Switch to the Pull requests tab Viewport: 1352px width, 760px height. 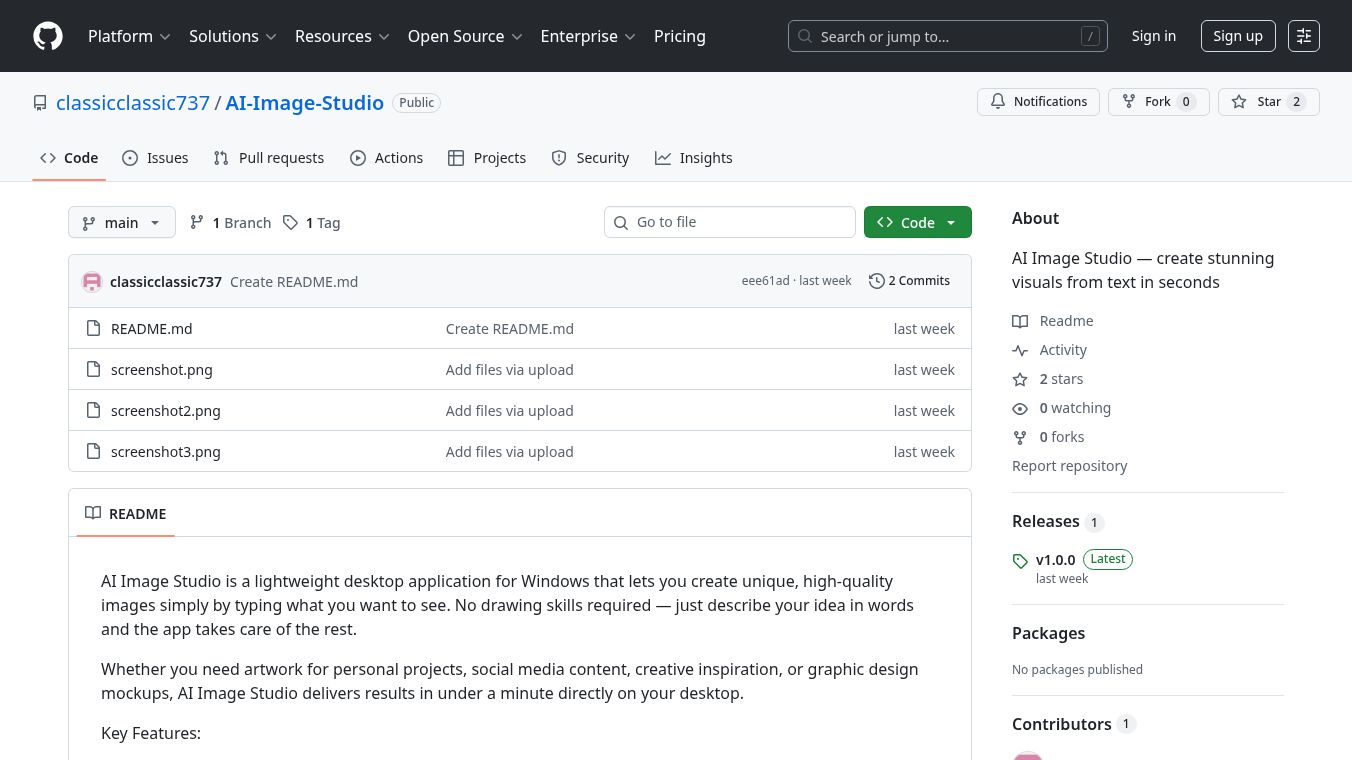coord(269,158)
